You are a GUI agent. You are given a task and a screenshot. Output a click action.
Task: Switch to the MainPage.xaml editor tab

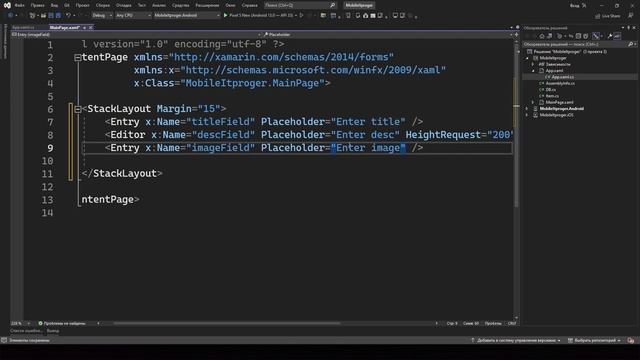click(64, 27)
